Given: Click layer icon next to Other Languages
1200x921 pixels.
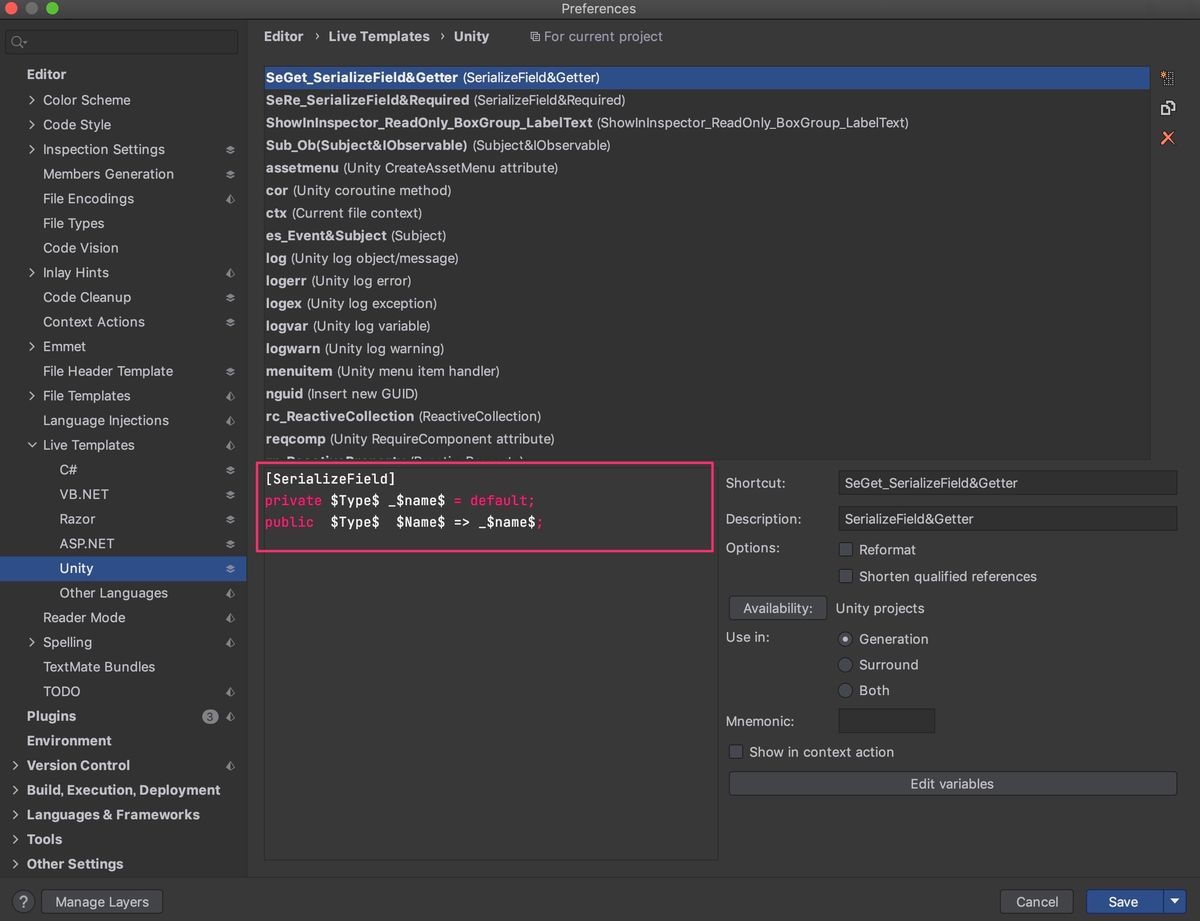Looking at the screenshot, I should [x=230, y=593].
